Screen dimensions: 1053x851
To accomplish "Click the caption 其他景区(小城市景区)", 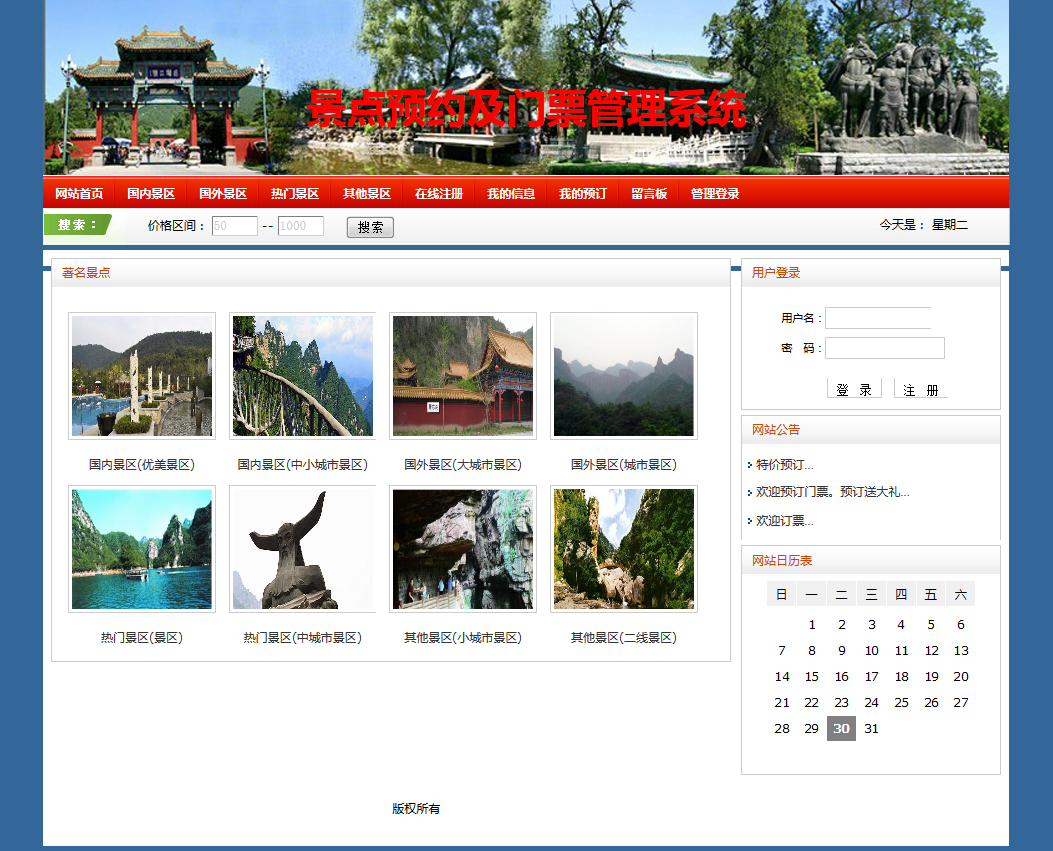I will pos(463,637).
